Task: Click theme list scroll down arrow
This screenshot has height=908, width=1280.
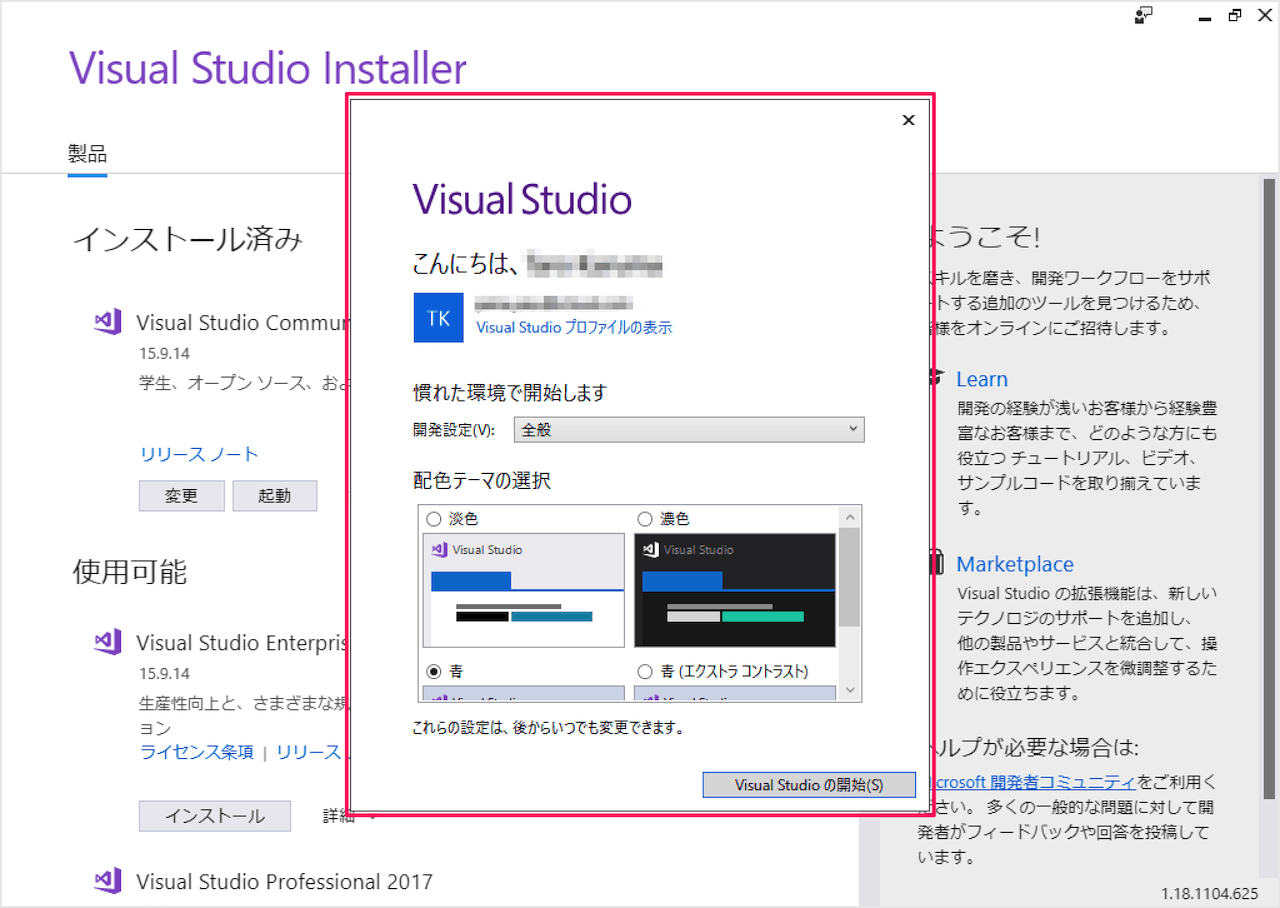Action: click(850, 690)
